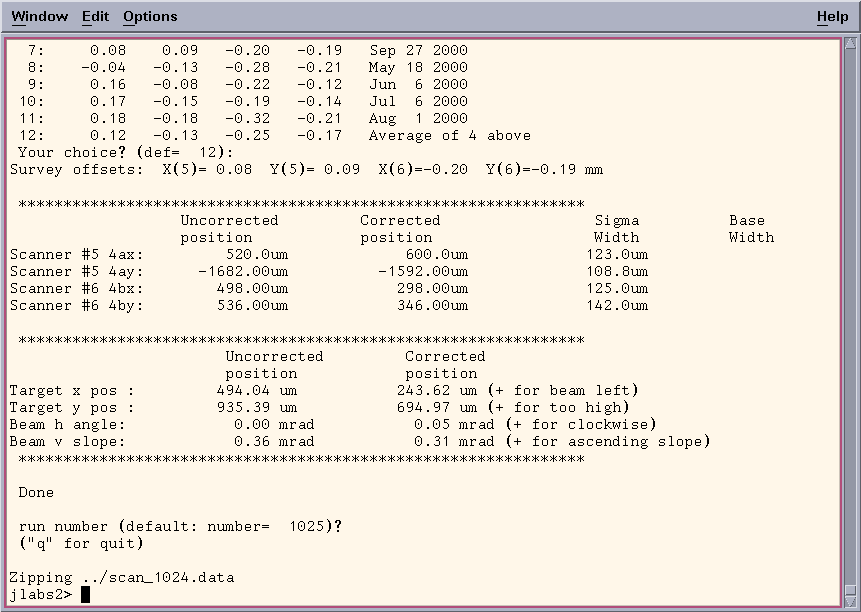This screenshot has width=861, height=612.
Task: Click the date Aug 1 2000
Action: (x=418, y=119)
